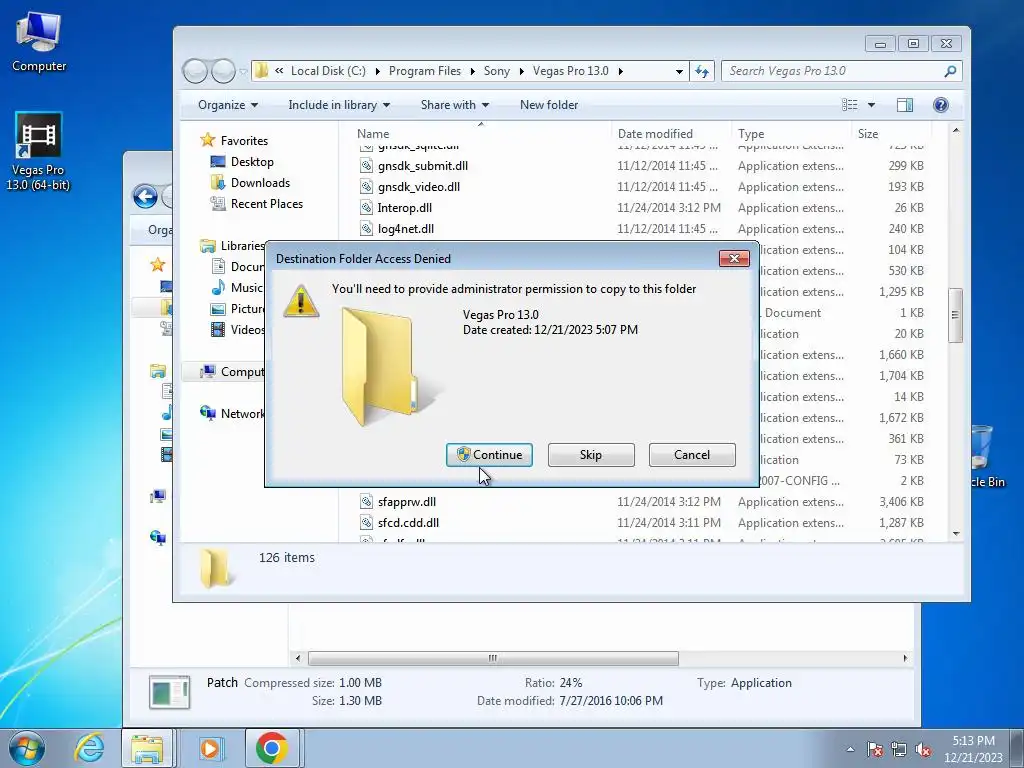Image resolution: width=1024 pixels, height=768 pixels.
Task: Click the search magnifier icon
Action: tap(950, 71)
